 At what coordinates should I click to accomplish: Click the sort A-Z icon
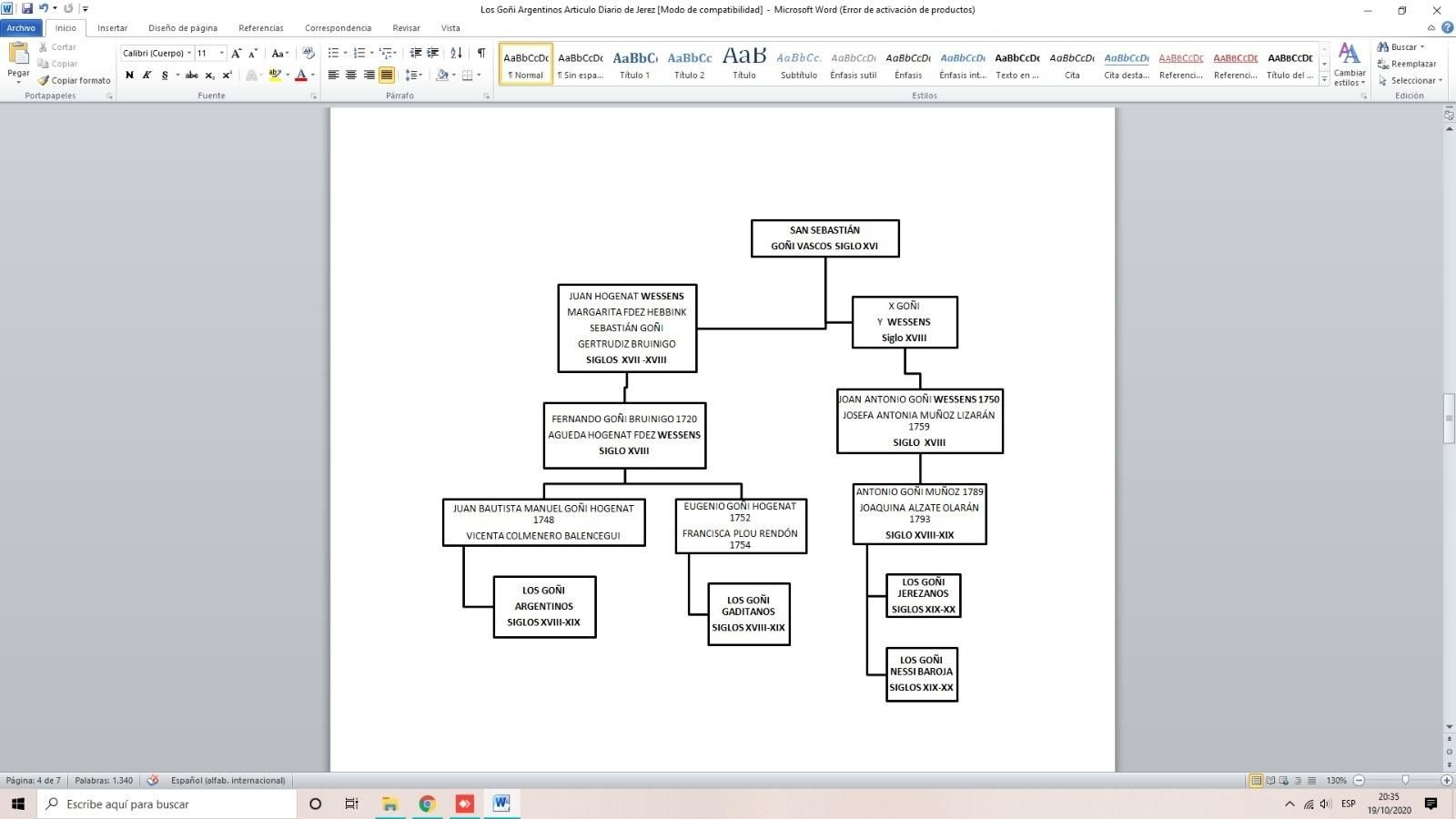tap(456, 53)
